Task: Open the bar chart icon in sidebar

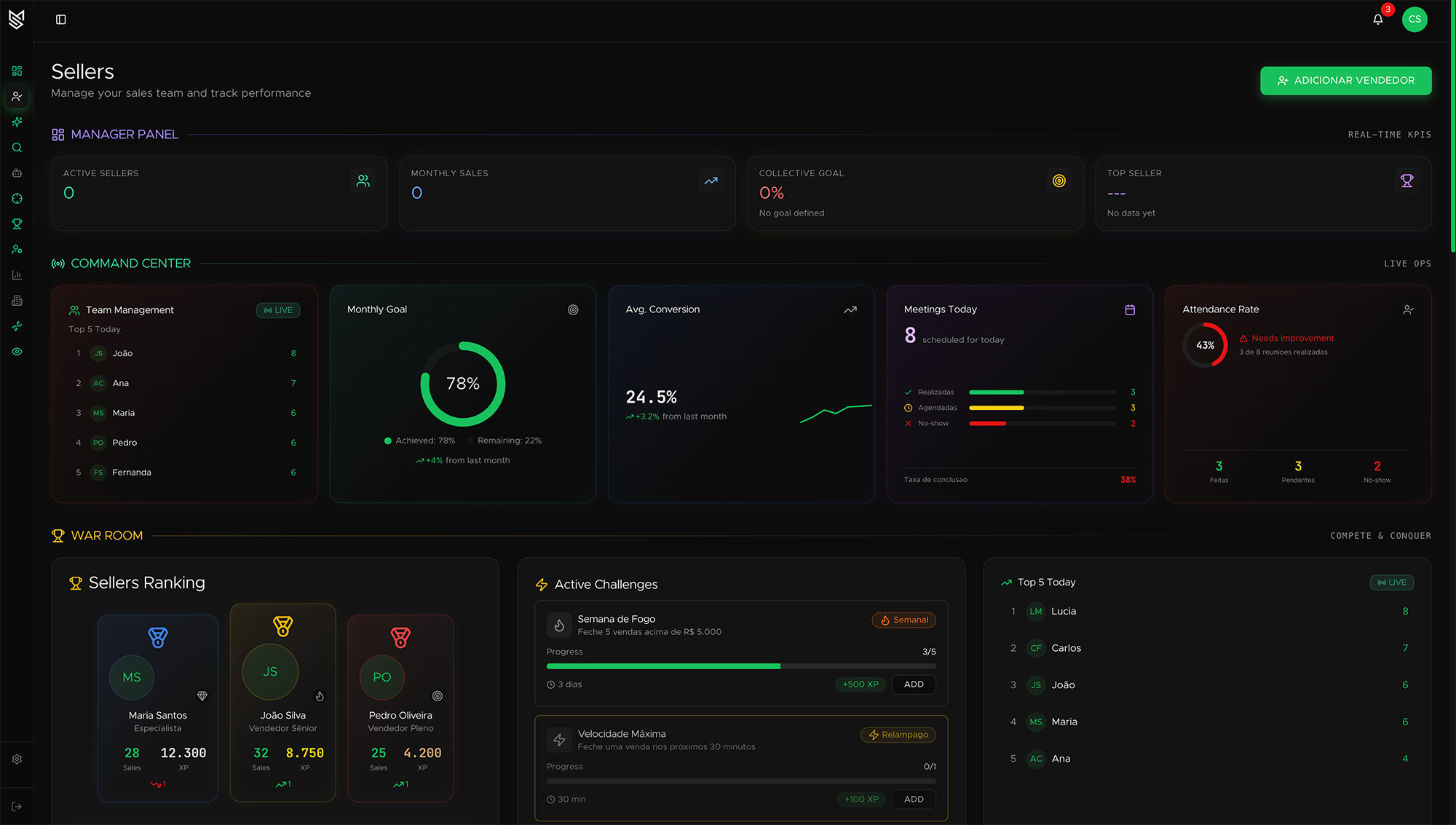Action: point(17,275)
